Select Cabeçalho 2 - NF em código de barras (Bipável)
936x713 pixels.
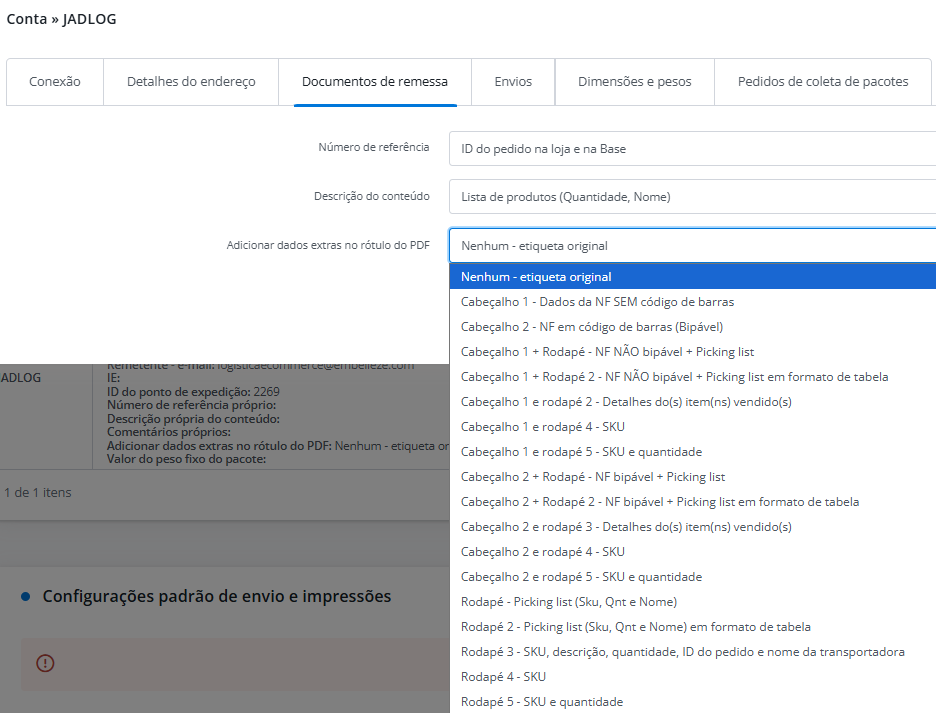coord(692,327)
